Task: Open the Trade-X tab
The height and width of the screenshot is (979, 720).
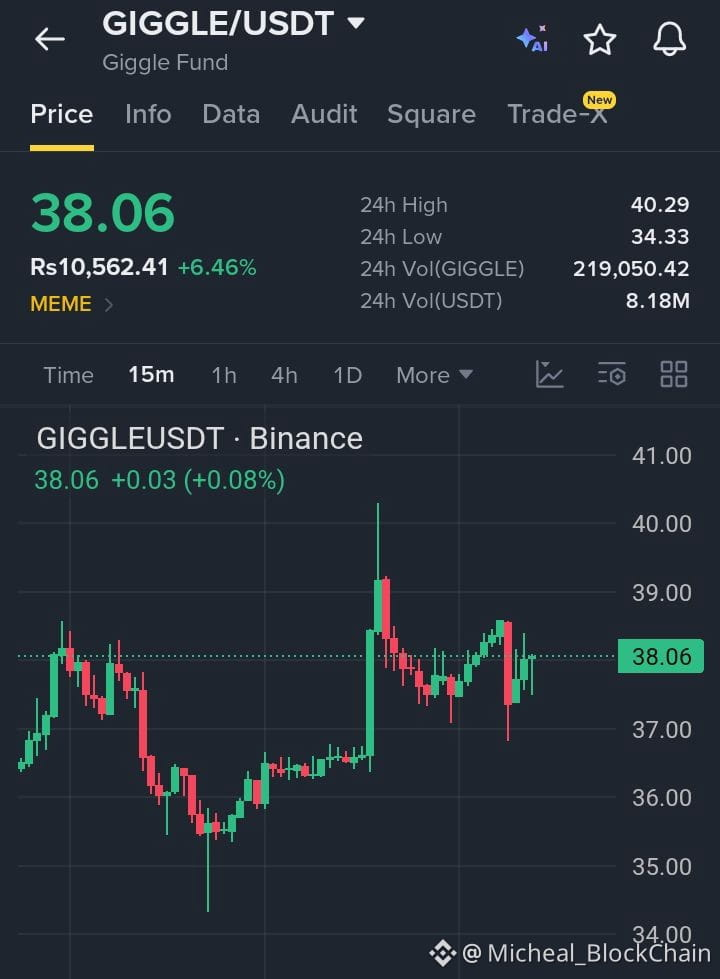Action: pyautogui.click(x=558, y=114)
